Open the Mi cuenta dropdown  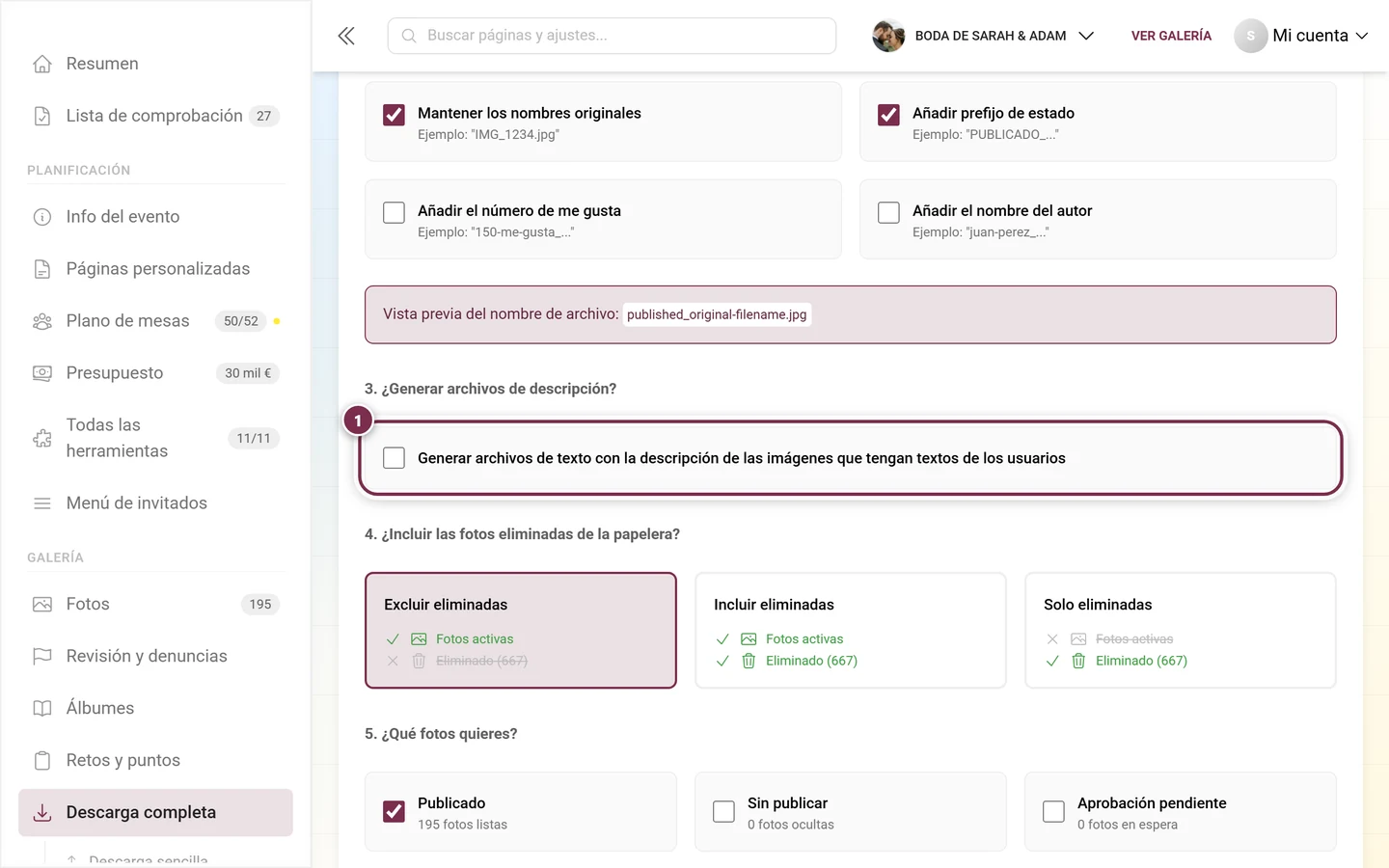1302,36
